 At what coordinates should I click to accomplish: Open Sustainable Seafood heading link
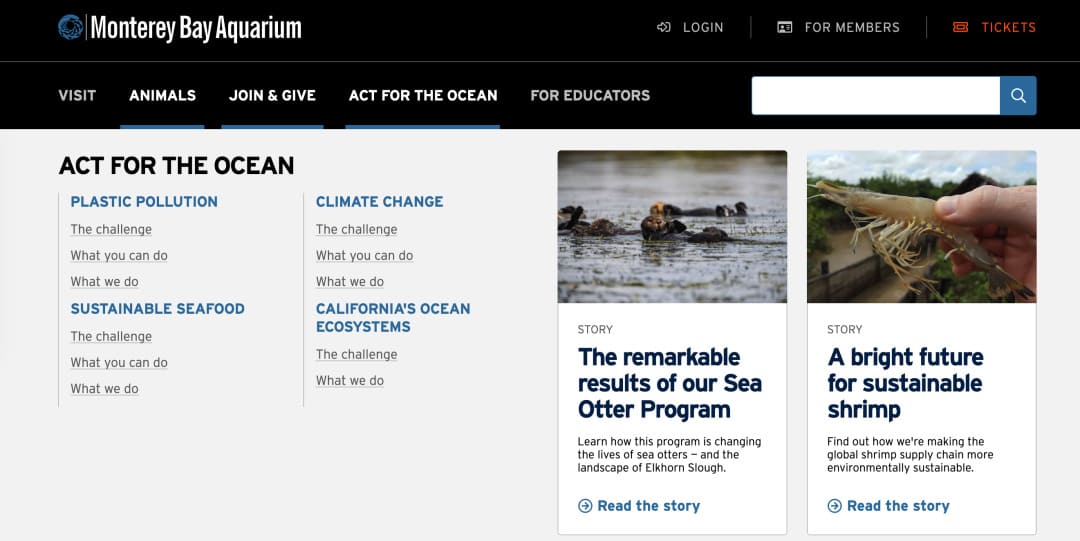(x=157, y=308)
